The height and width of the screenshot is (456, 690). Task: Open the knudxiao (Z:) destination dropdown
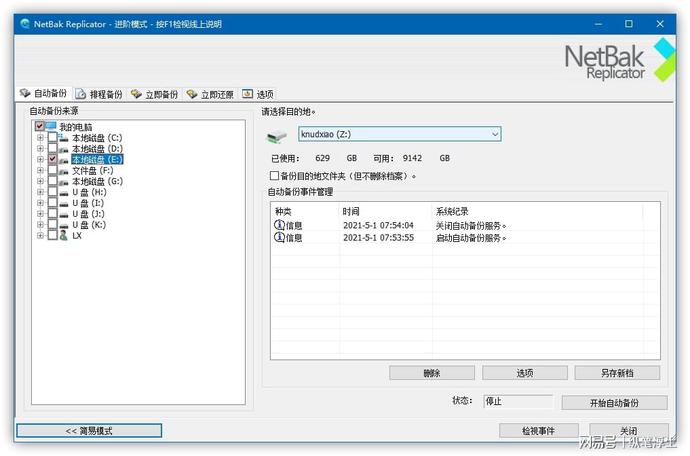(400, 134)
